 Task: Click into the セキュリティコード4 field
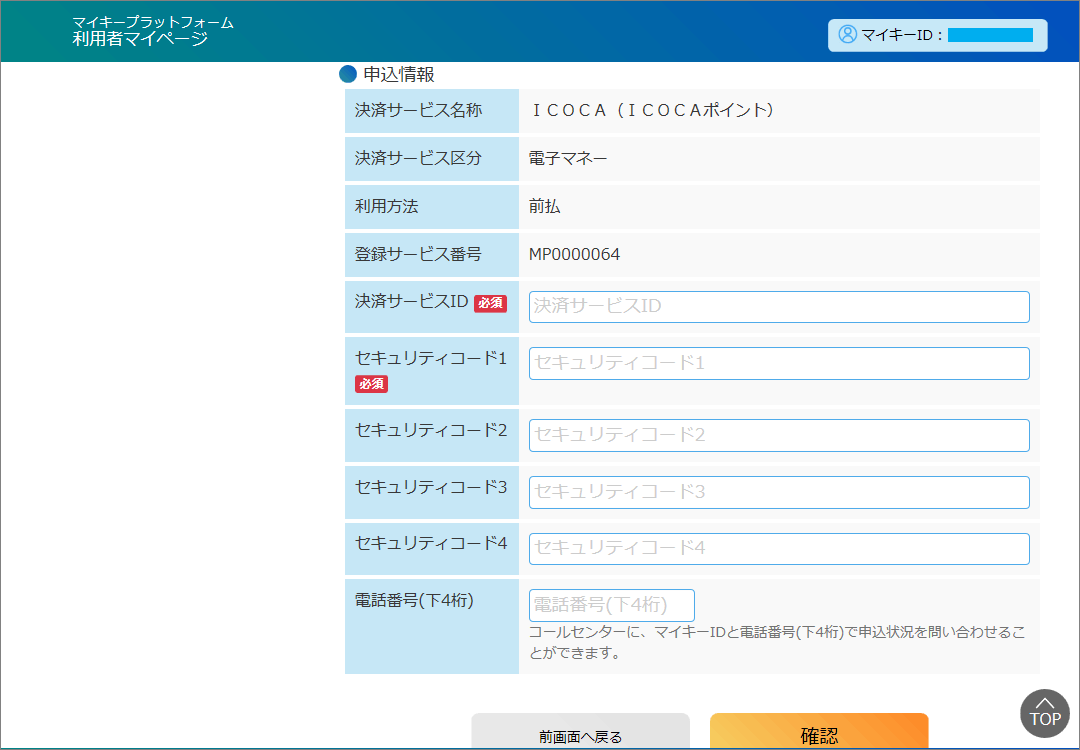click(779, 549)
